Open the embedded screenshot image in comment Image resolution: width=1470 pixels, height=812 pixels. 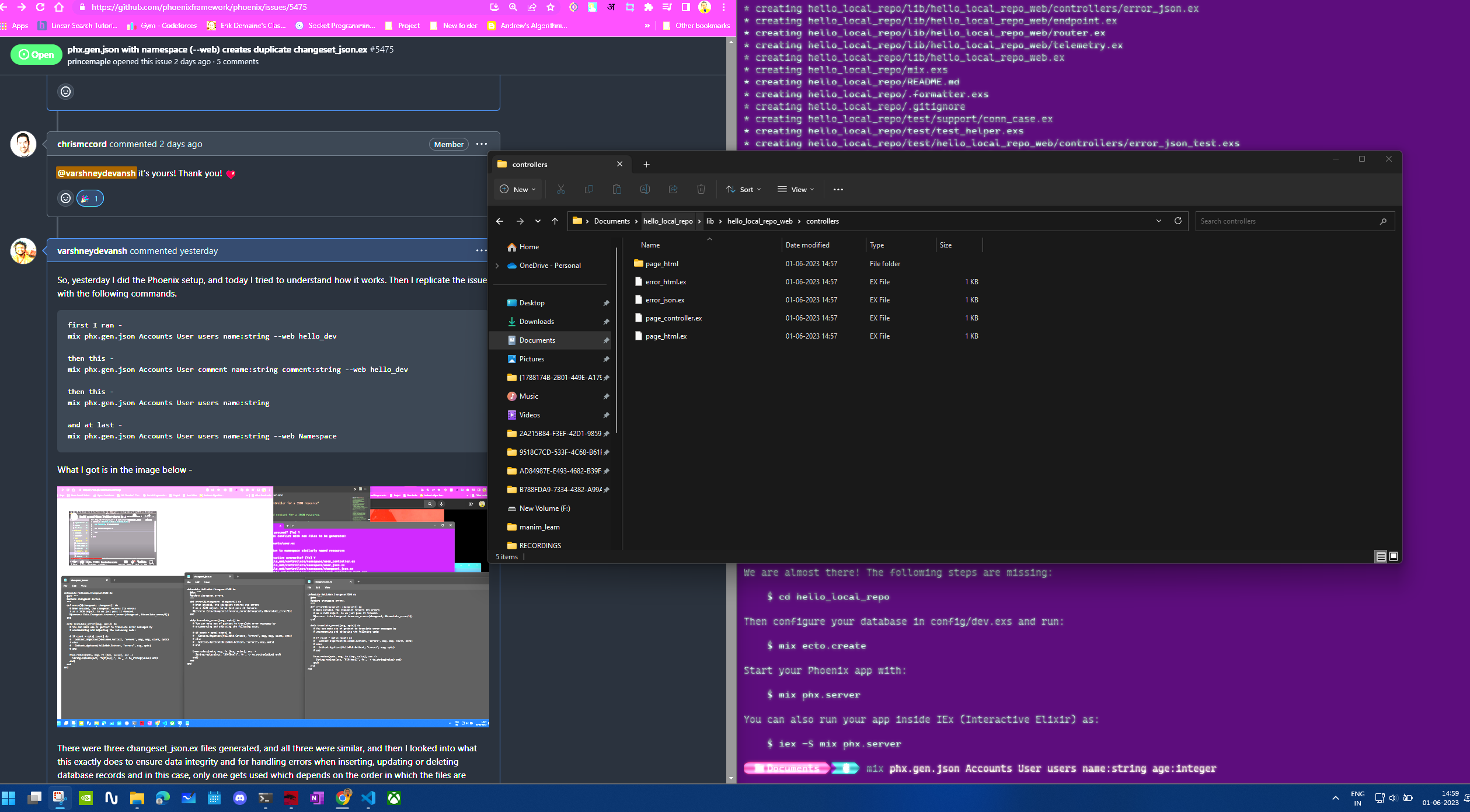pyautogui.click(x=273, y=607)
